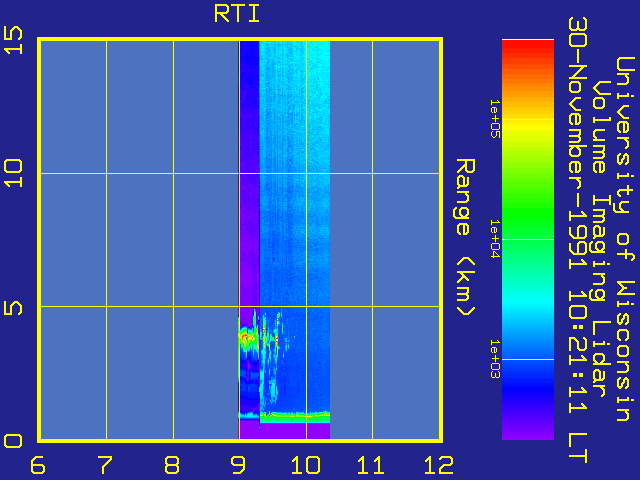The width and height of the screenshot is (640, 480).
Task: Click the red-yellow cloud echo near 4 km
Action: click(x=245, y=338)
